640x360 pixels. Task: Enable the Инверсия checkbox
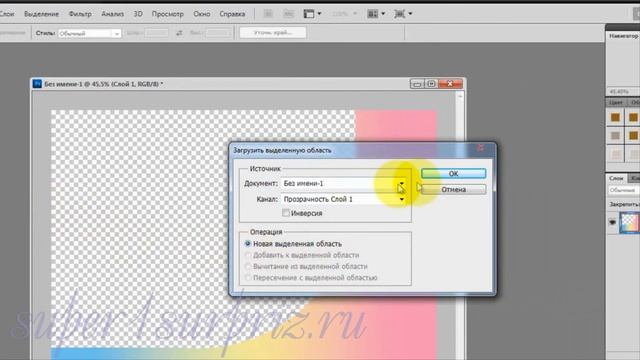tap(286, 213)
